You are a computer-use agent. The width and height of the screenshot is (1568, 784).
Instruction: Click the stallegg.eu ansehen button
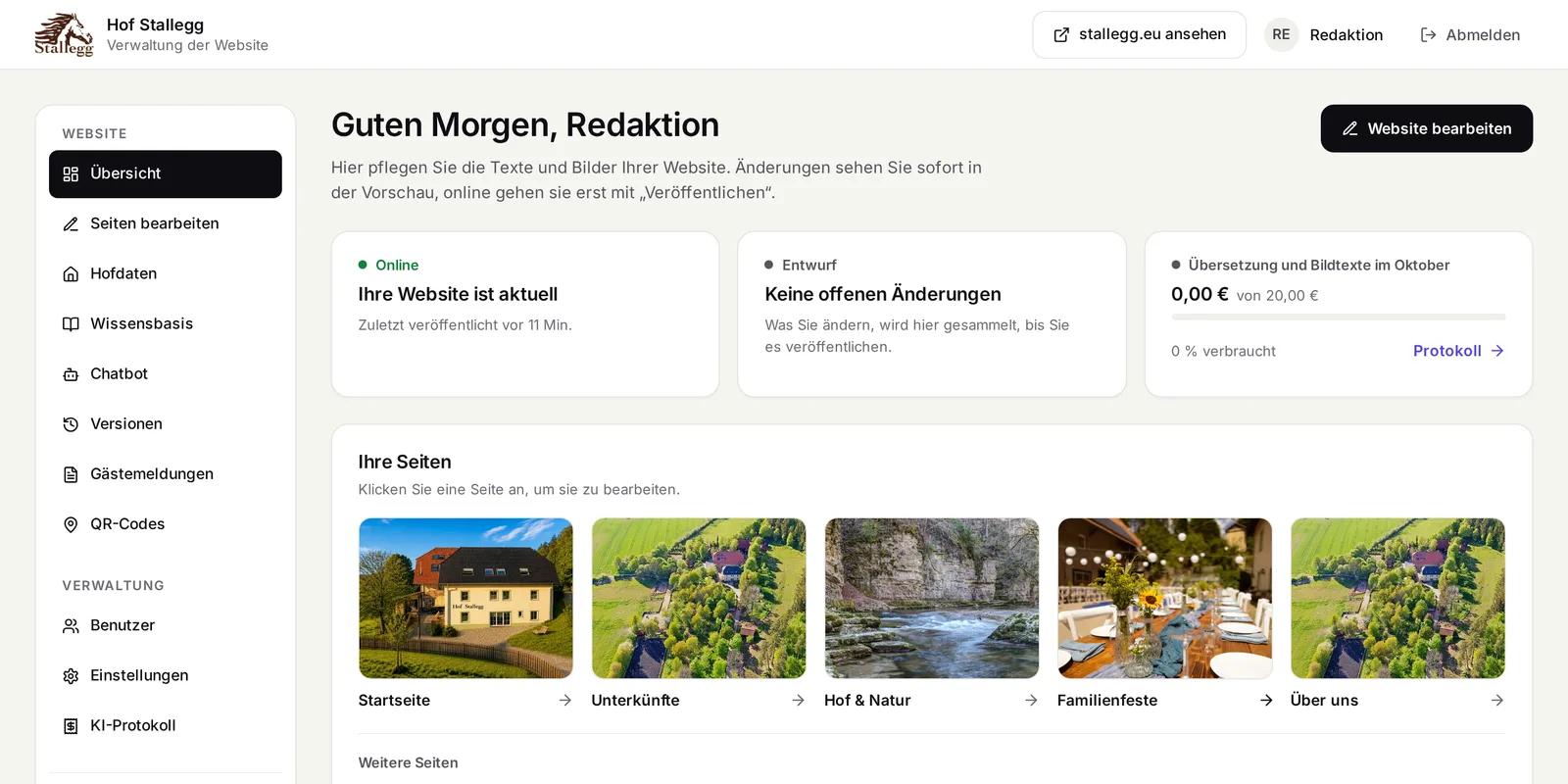tap(1139, 34)
